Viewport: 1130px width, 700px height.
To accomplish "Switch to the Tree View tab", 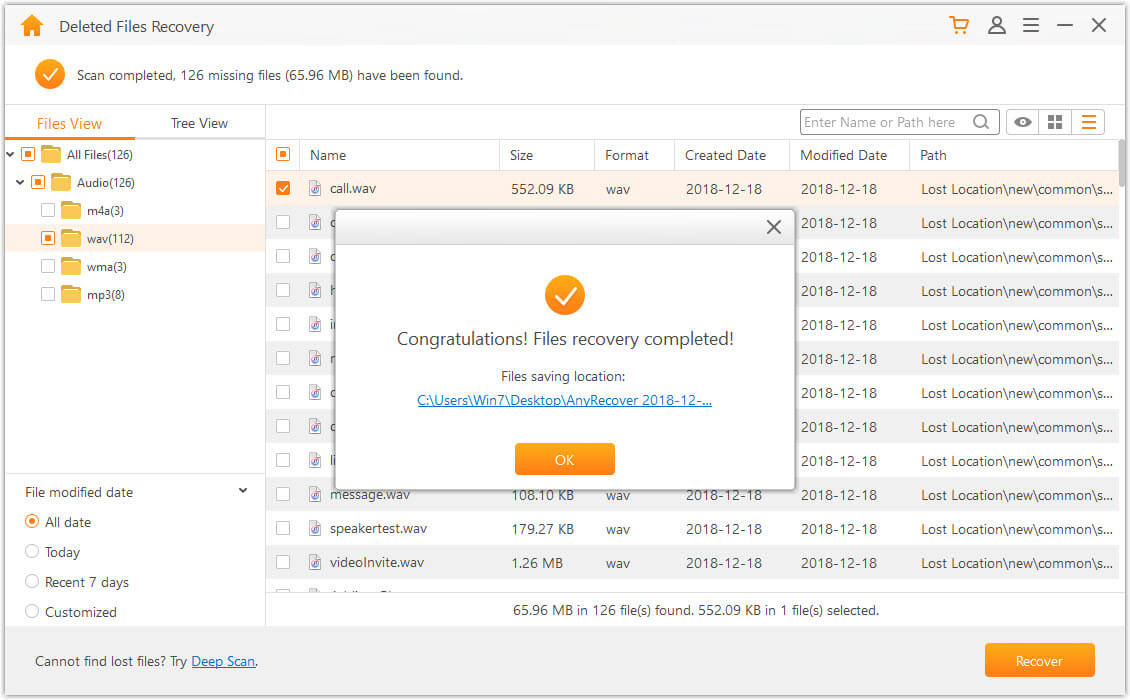I will pos(198,122).
